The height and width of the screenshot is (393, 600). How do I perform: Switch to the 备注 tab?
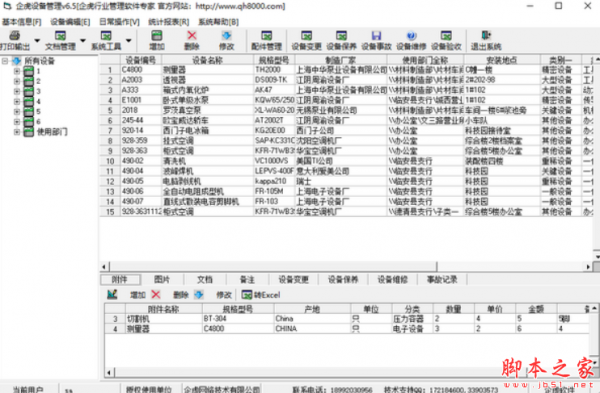[247, 280]
